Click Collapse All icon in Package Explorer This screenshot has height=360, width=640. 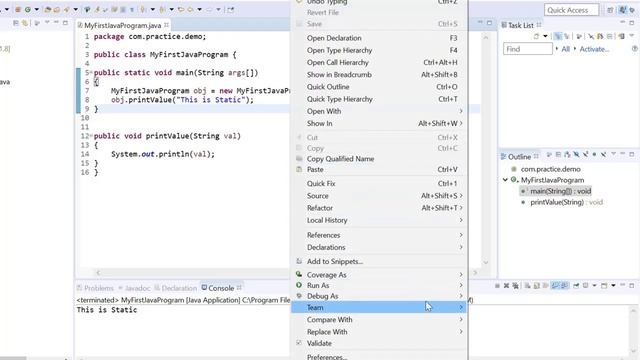click(x=16, y=23)
